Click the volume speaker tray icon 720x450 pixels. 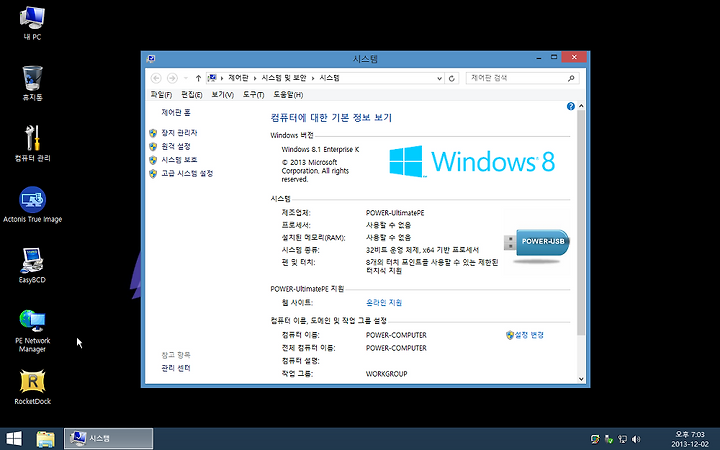[x=636, y=439]
